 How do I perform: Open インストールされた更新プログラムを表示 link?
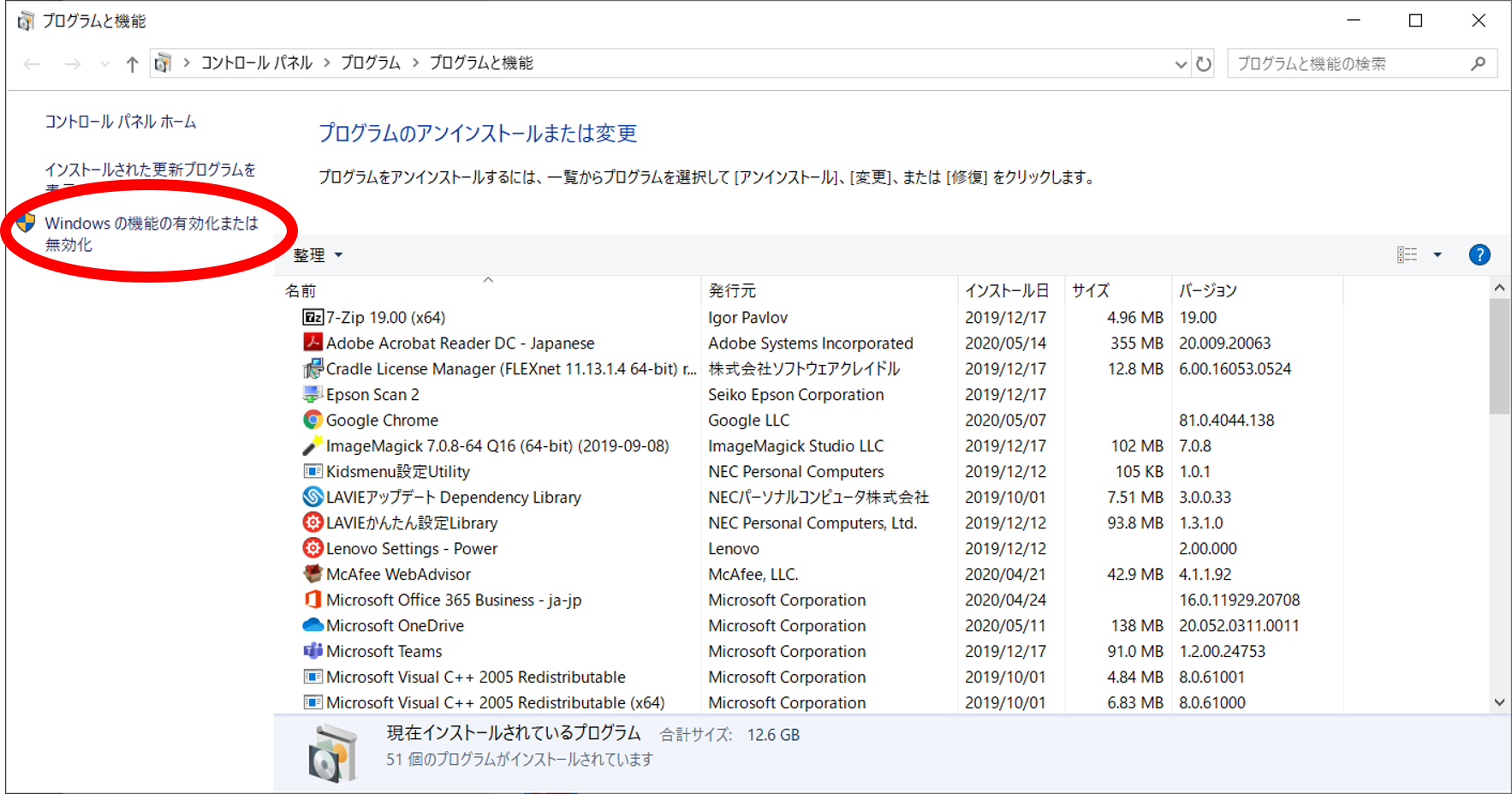coord(150,177)
